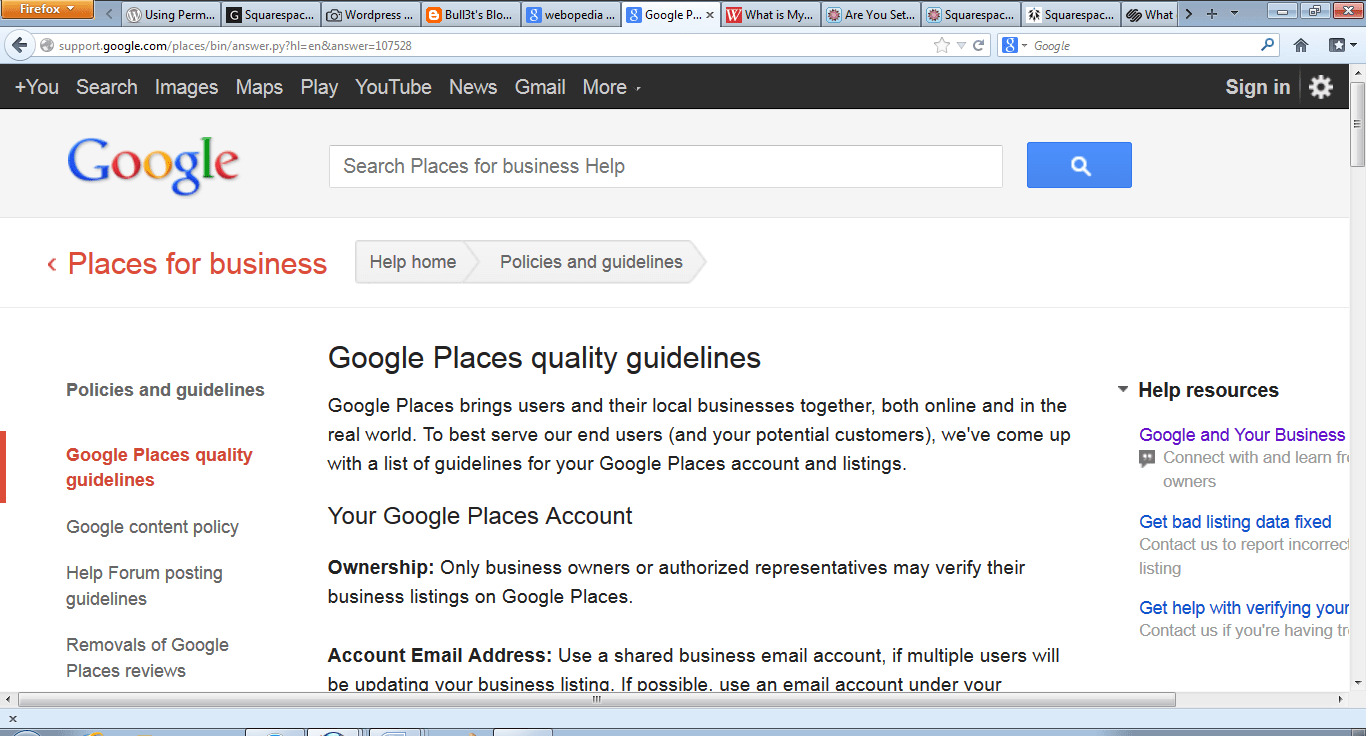Expand the More menu in Google bar

[x=611, y=87]
